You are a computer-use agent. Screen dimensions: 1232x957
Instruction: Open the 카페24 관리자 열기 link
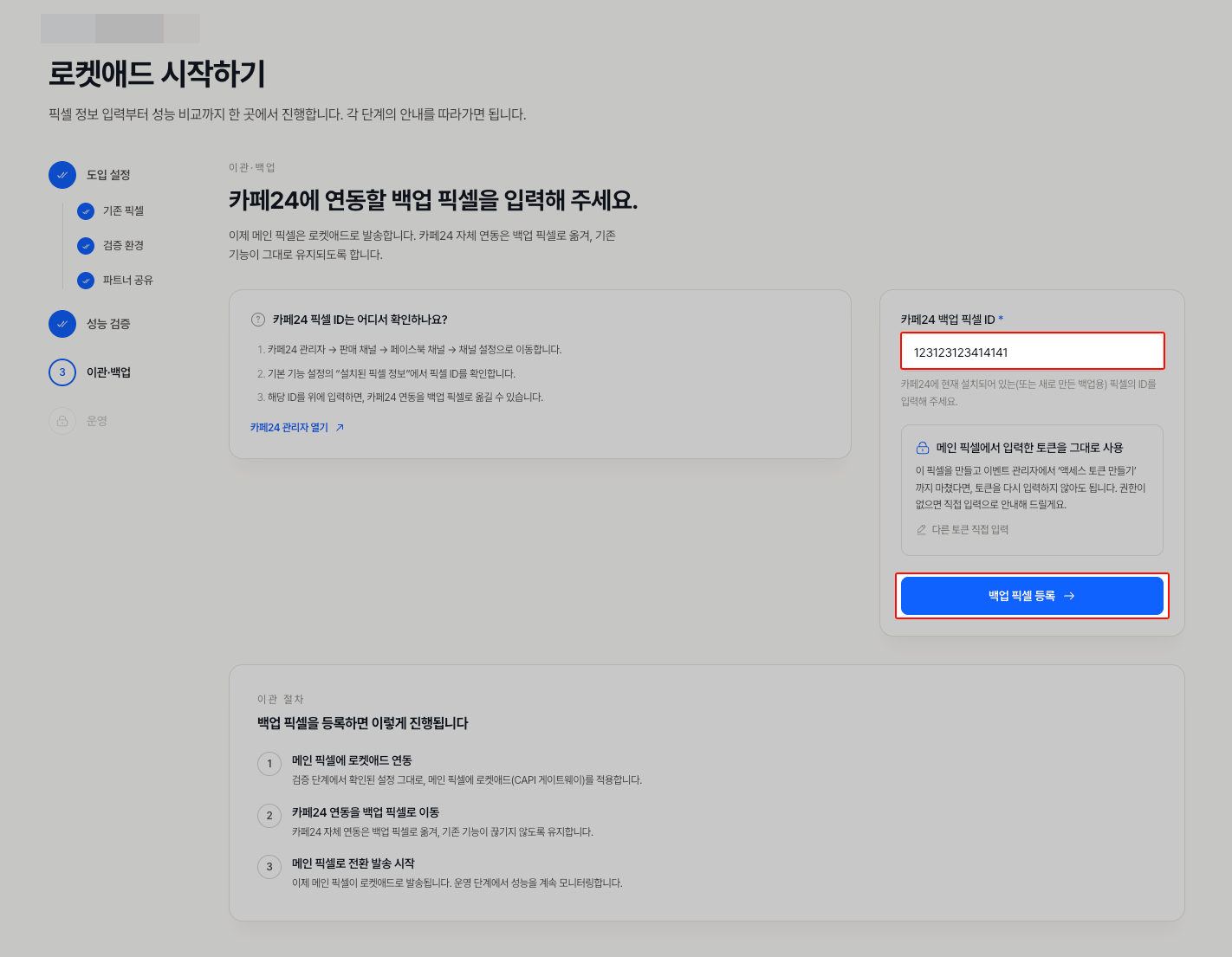point(297,428)
